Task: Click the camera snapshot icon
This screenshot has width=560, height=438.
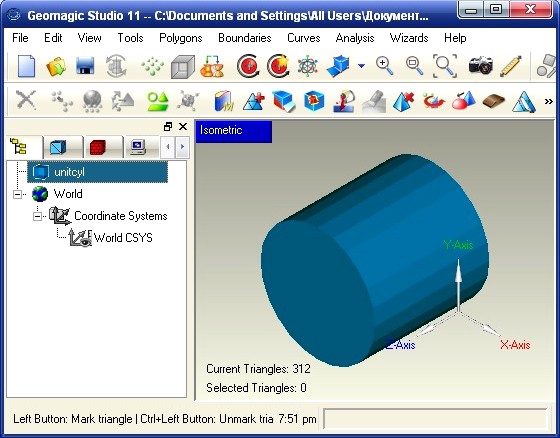Action: [480, 65]
